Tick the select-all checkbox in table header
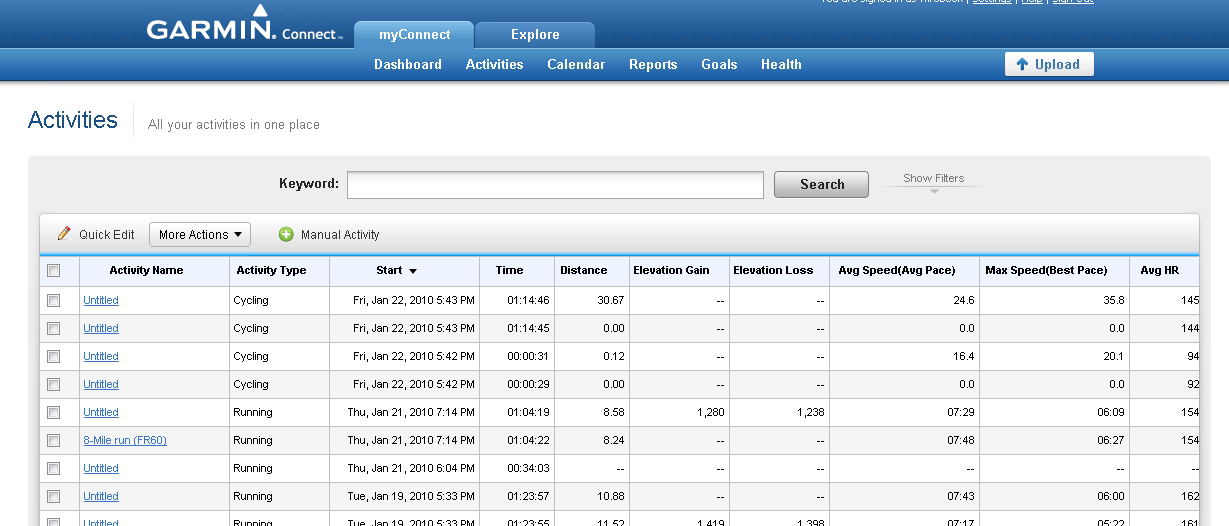The width and height of the screenshot is (1229, 526). coord(54,270)
